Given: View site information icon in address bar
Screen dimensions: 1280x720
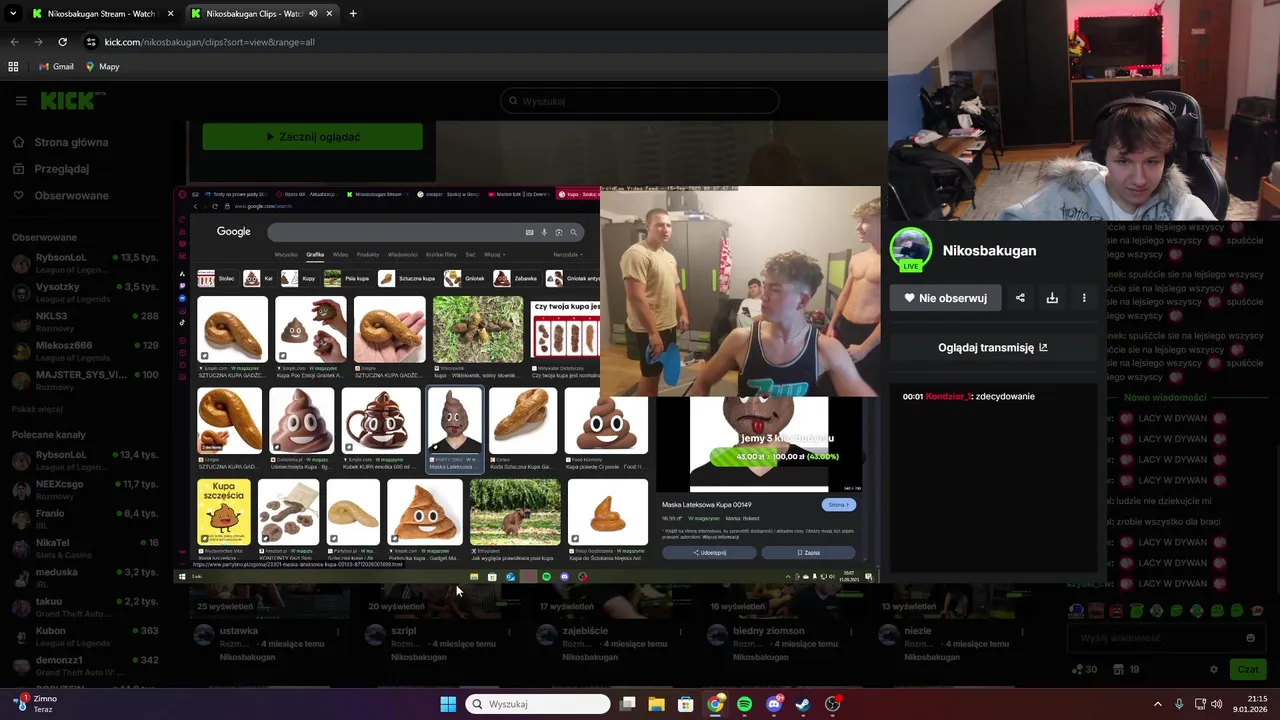Looking at the screenshot, I should (91, 42).
